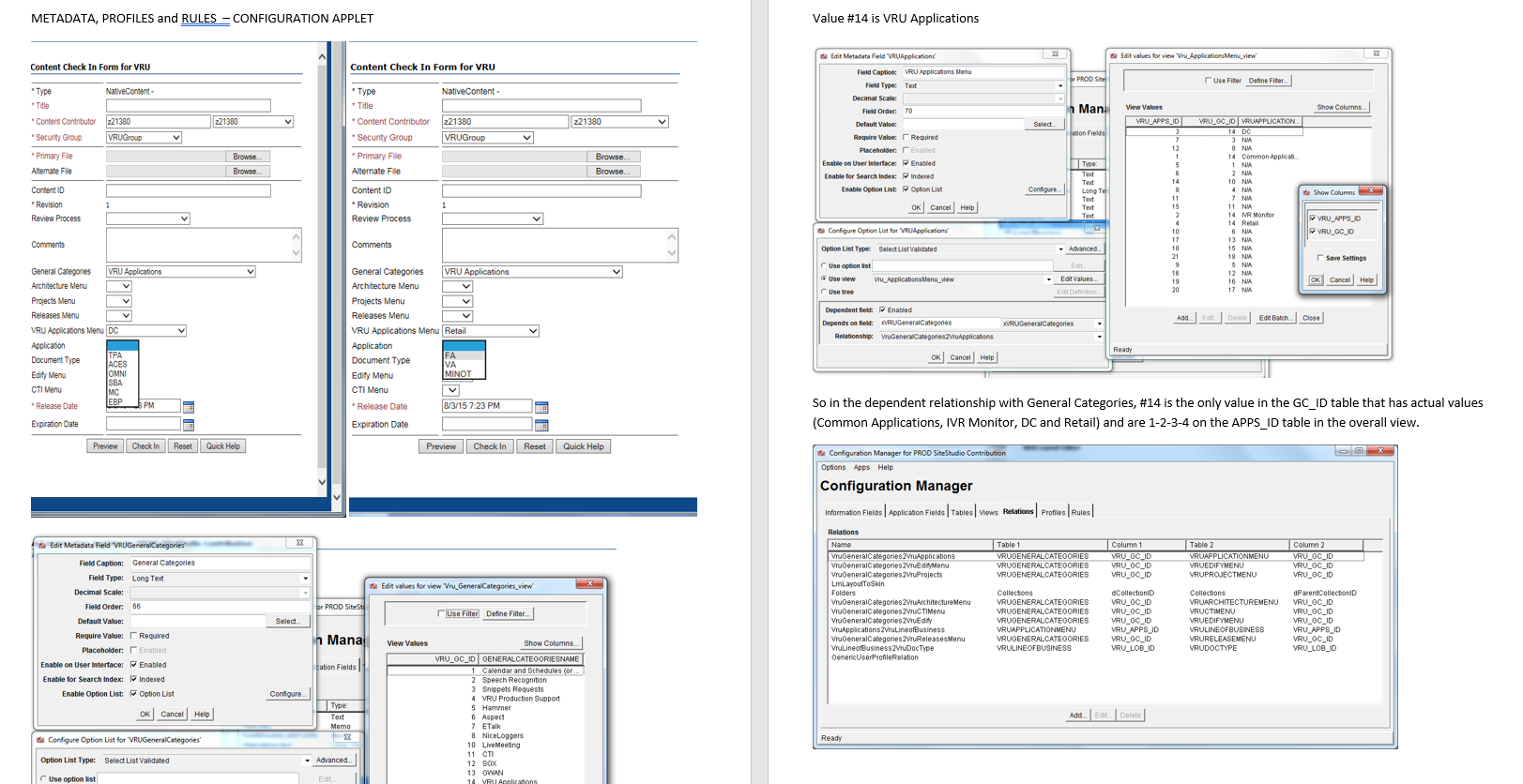Click the Title input field in the Retail form
This screenshot has width=1523, height=784.
[x=541, y=106]
